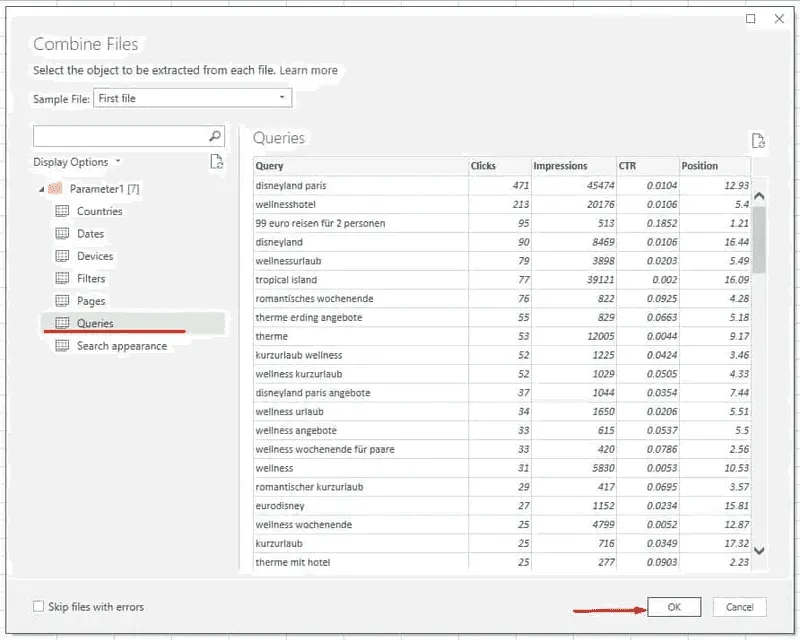Screen dimensions: 800x640
Task: Select the Search appearance table icon
Action: tap(62, 346)
